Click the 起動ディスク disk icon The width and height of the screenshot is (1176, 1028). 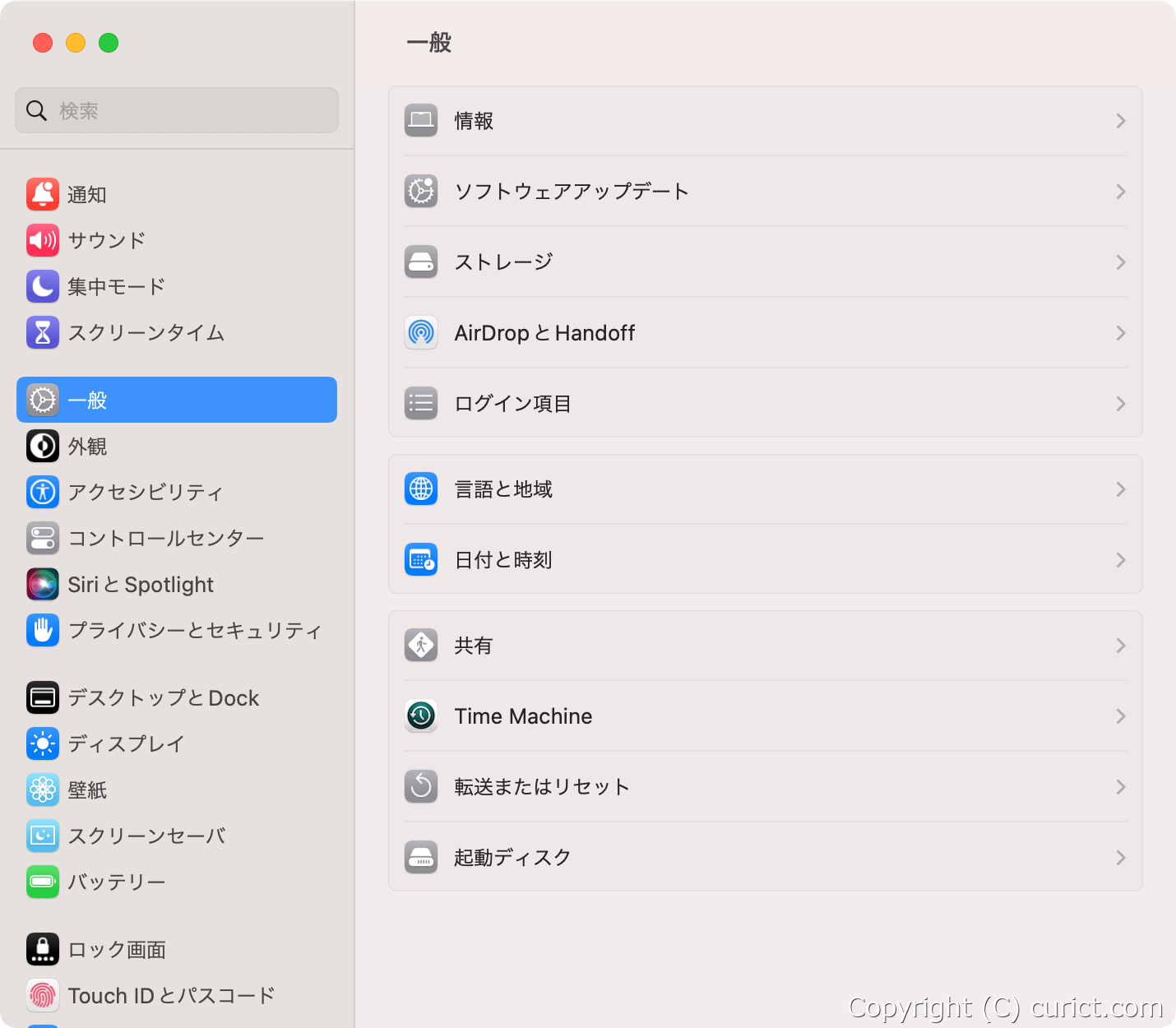point(421,858)
